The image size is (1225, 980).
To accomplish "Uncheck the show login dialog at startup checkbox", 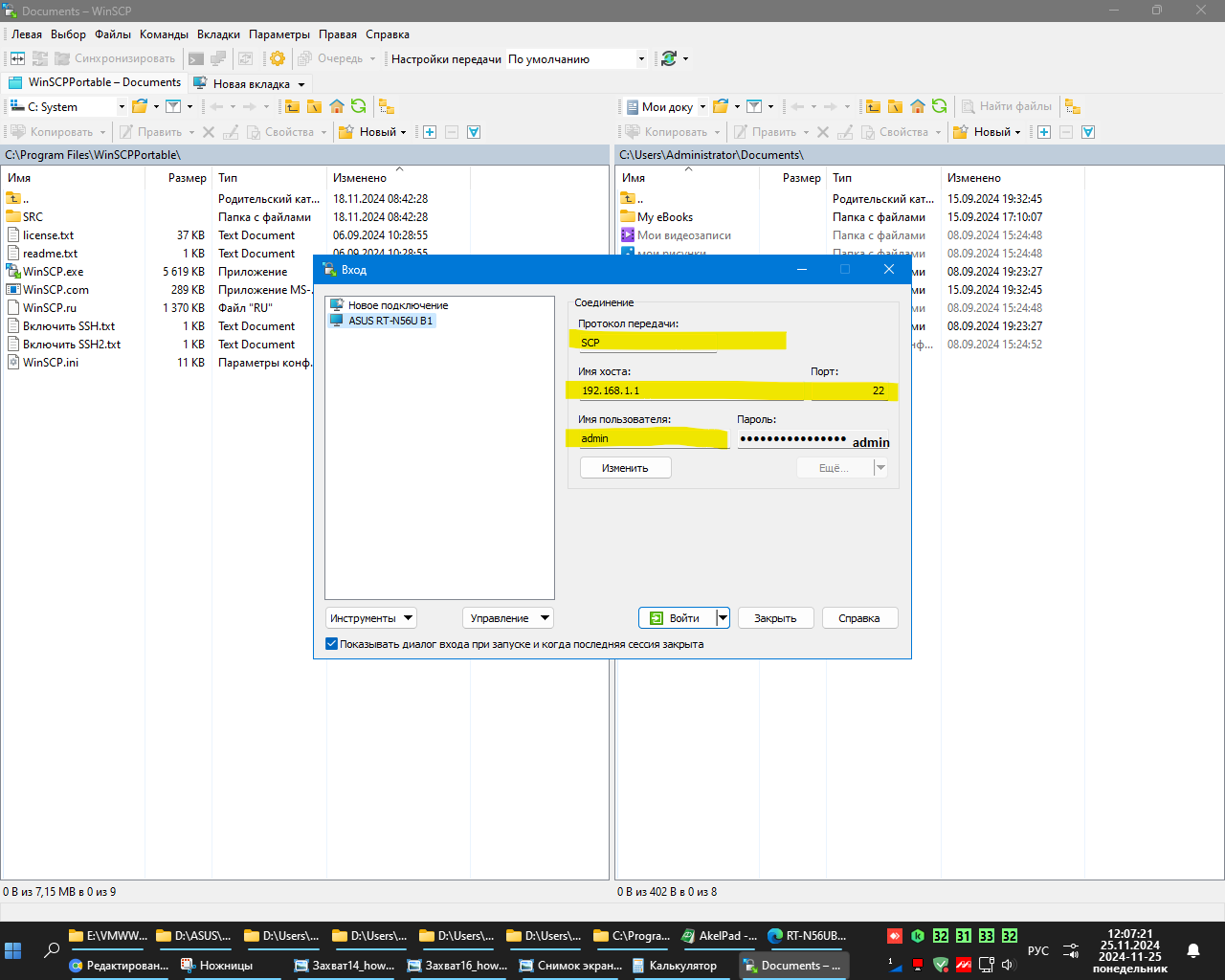I will pos(332,644).
